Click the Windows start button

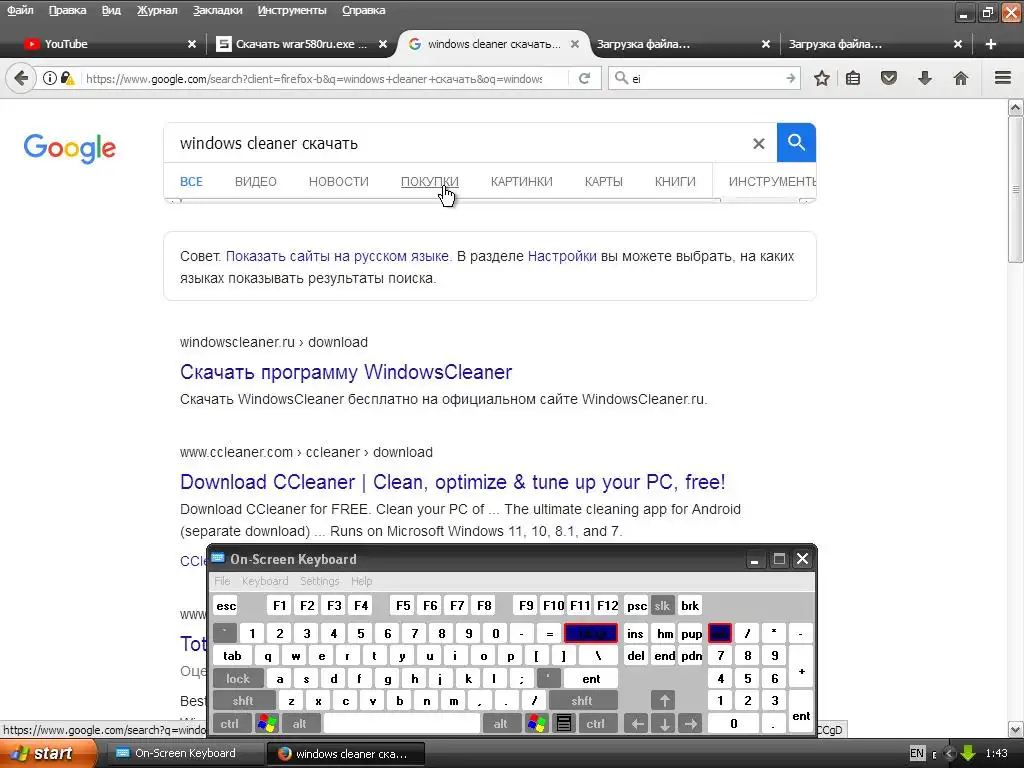click(47, 753)
